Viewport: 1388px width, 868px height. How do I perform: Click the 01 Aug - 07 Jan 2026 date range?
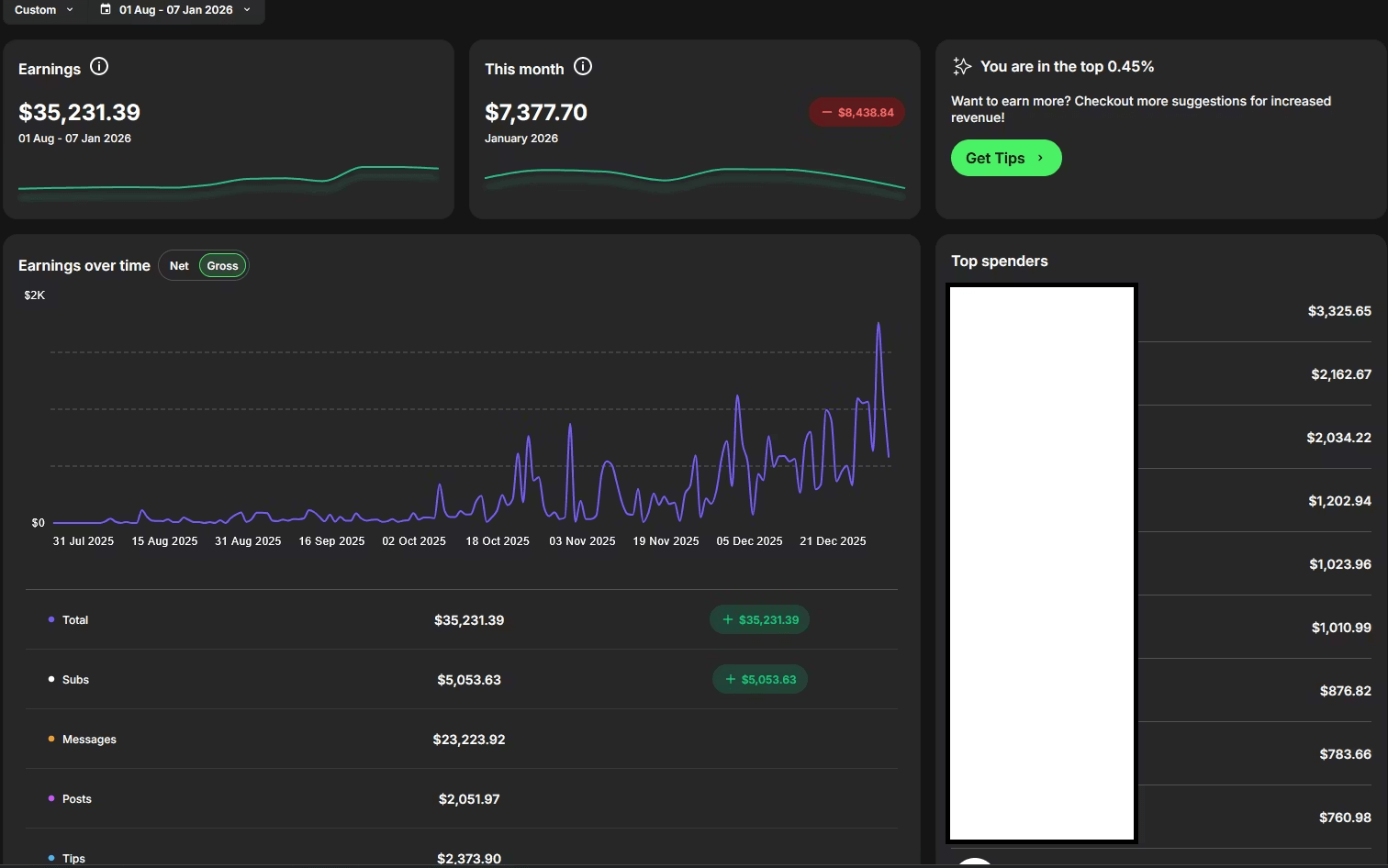click(176, 9)
